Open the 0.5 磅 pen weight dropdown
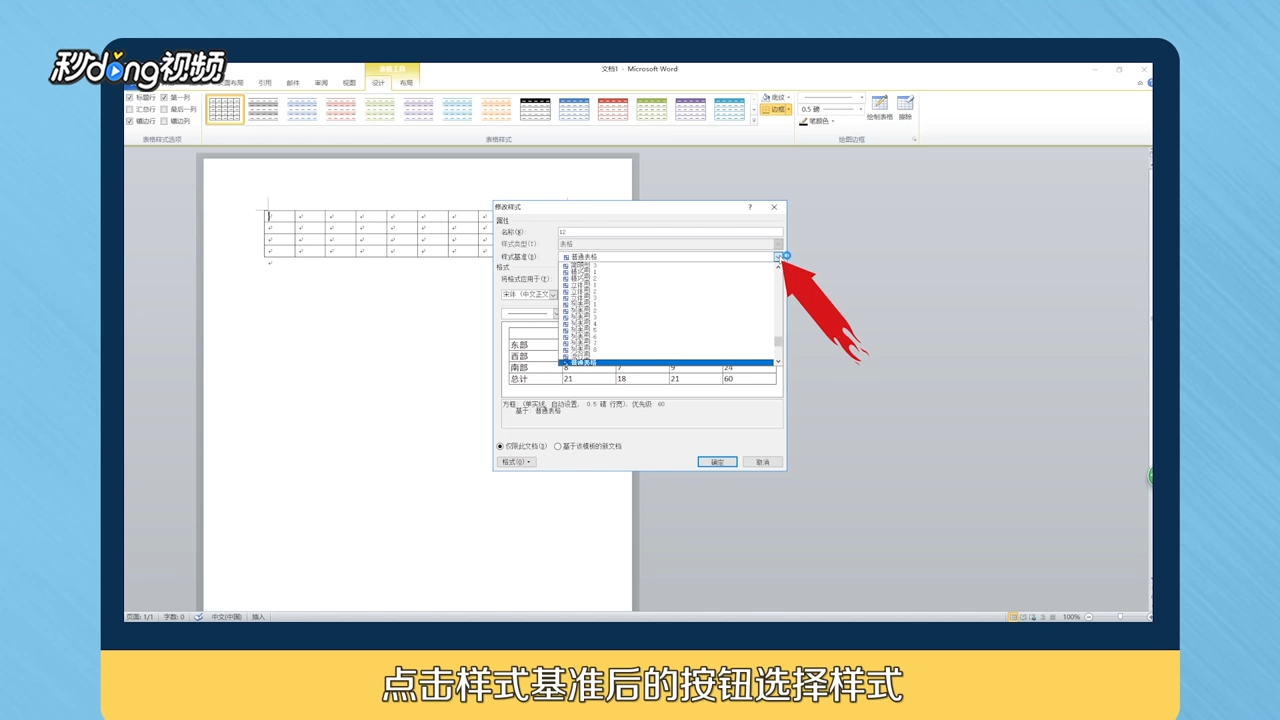This screenshot has width=1280, height=720. point(860,109)
